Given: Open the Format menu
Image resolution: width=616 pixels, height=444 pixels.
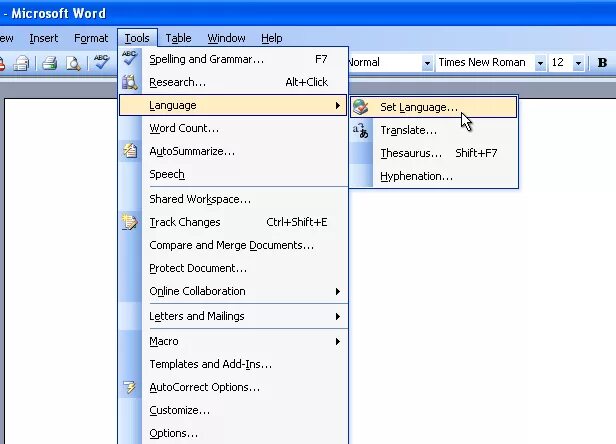Looking at the screenshot, I should pos(91,38).
